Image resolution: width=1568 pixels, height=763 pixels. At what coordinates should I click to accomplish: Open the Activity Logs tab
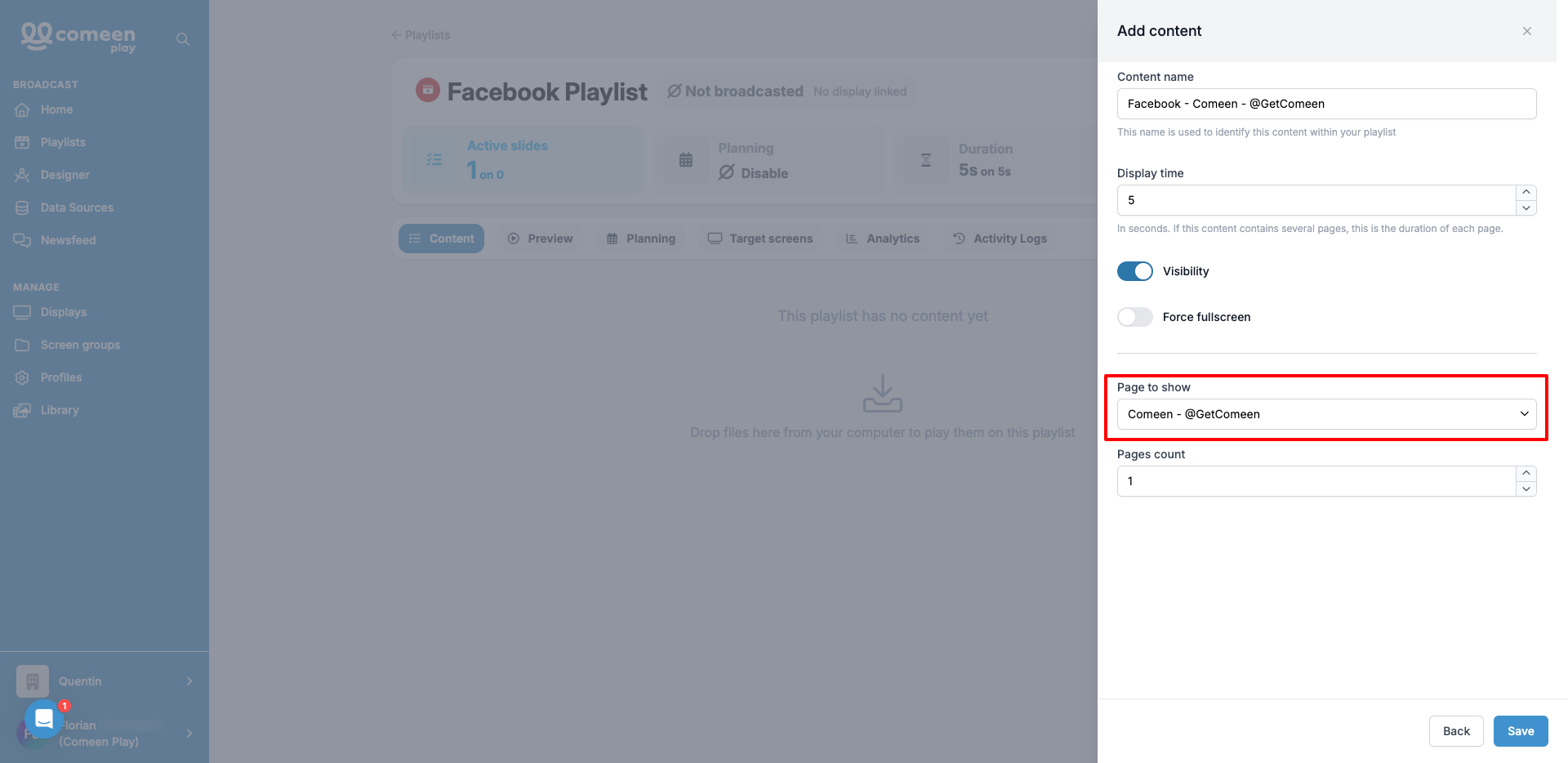coord(1000,239)
